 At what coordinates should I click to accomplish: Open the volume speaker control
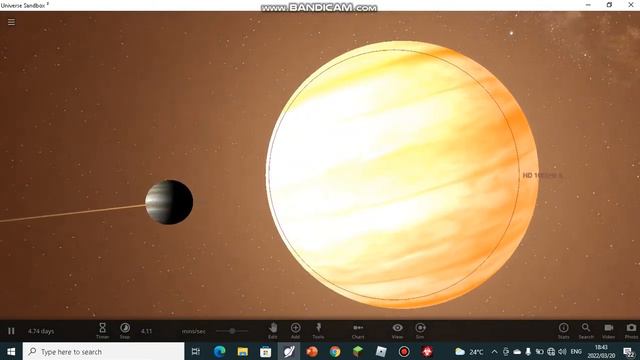pos(562,351)
